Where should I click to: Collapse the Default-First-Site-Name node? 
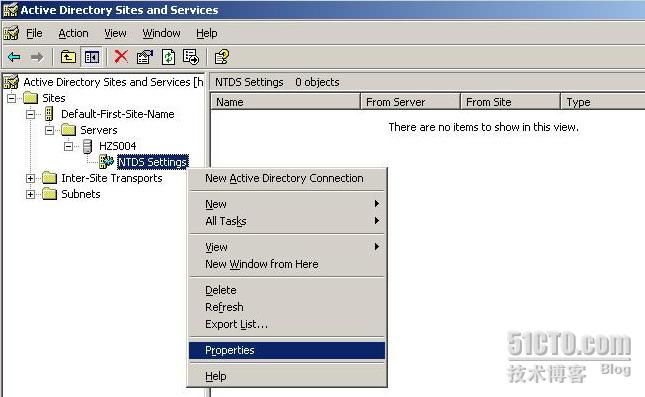coord(30,114)
